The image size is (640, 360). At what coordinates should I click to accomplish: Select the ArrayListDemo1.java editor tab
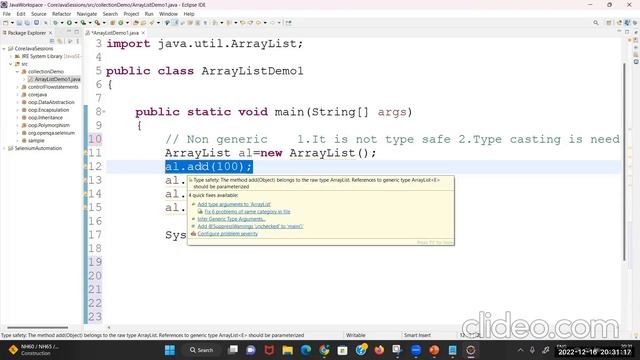(115, 33)
